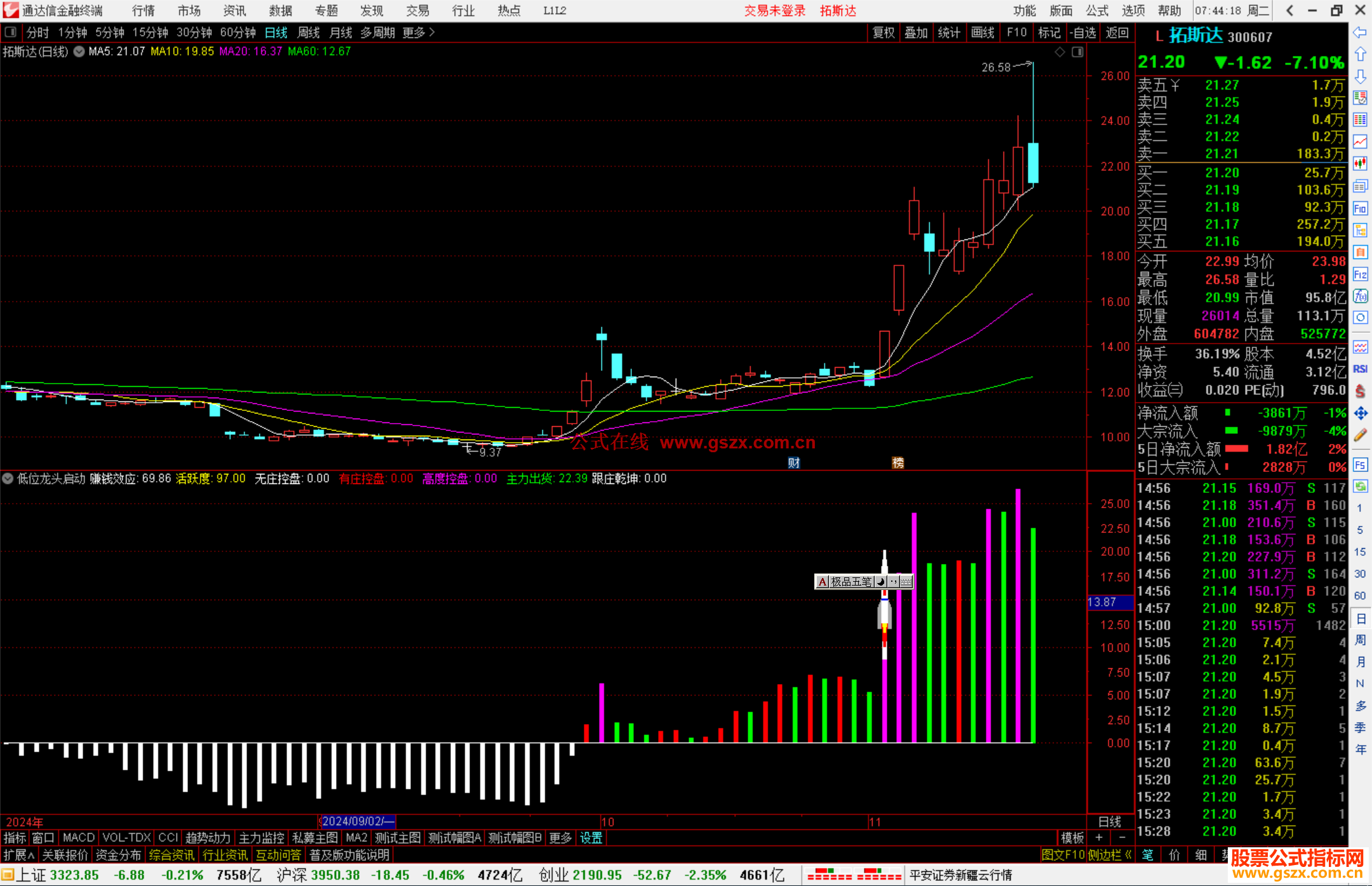This screenshot has width=1372, height=886.
Task: Click the red S dollar icon
Action: click(x=1360, y=391)
